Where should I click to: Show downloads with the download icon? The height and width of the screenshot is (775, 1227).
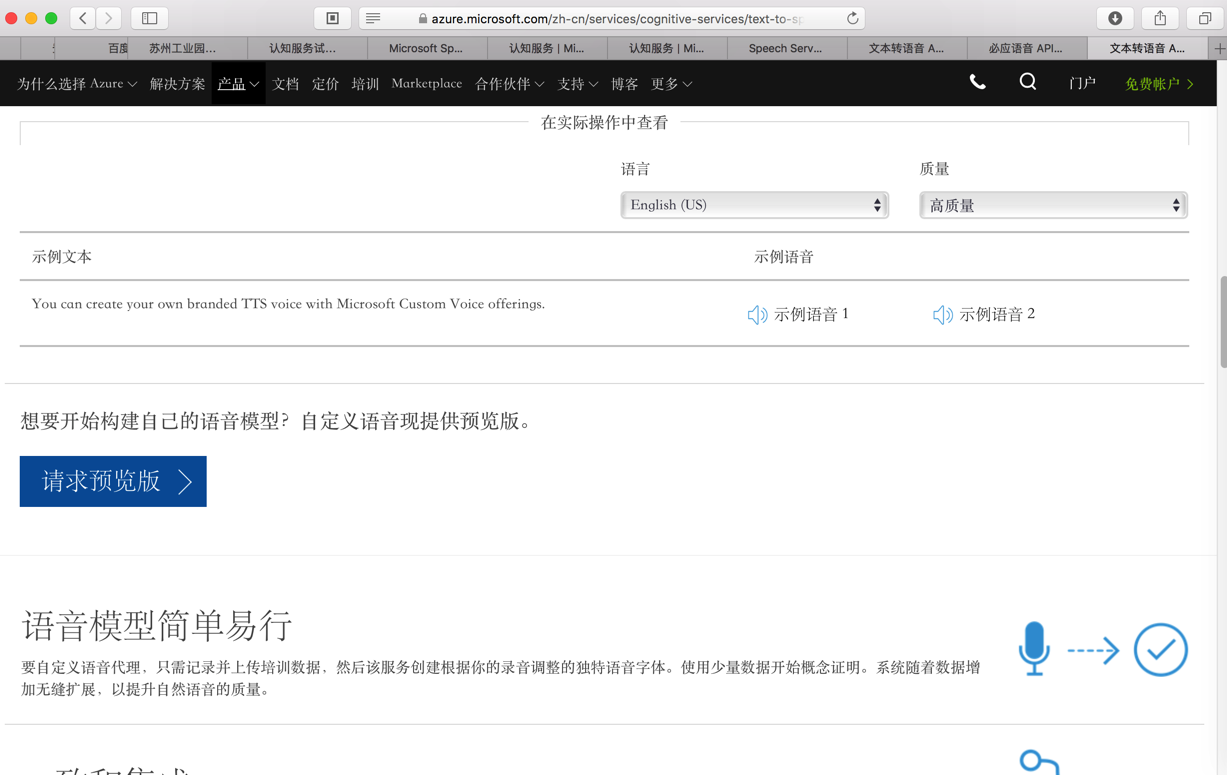tap(1115, 18)
